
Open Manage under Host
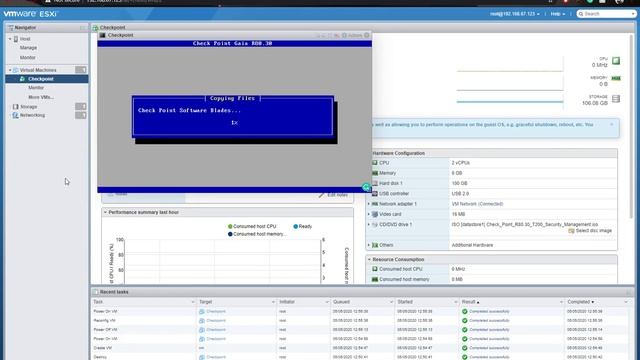(28, 48)
